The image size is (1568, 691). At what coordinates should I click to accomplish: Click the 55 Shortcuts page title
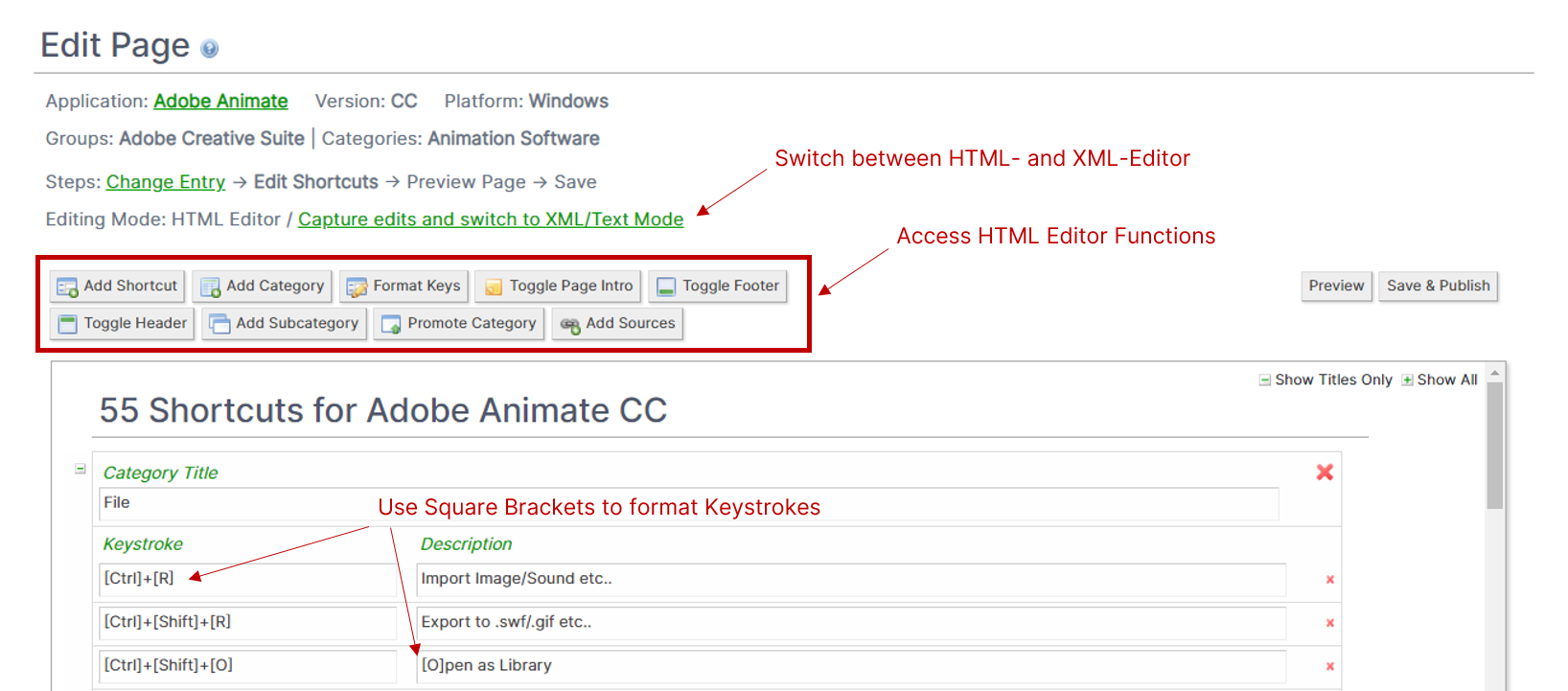point(383,410)
